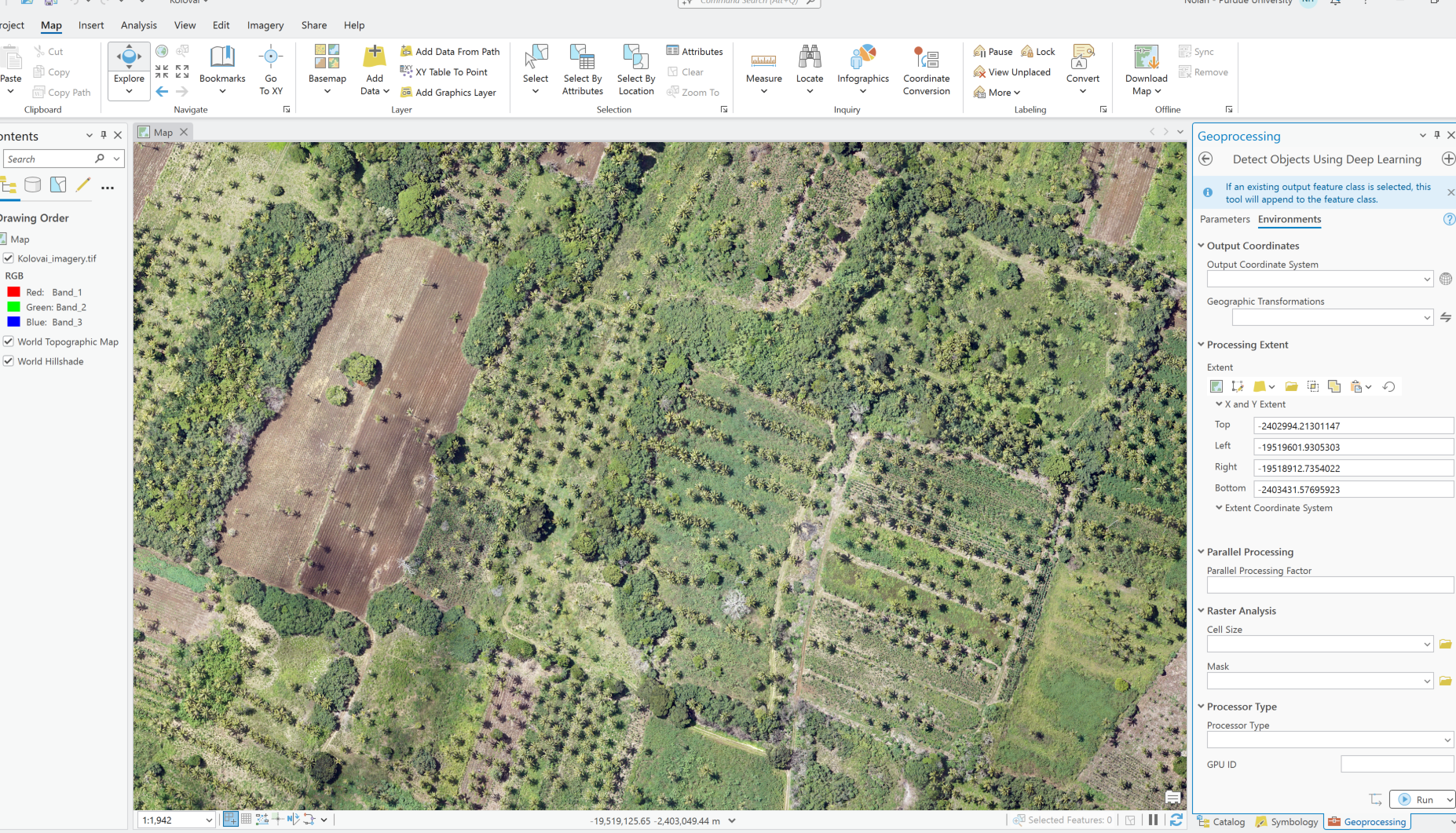1456x833 pixels.
Task: Open Select By Location tool
Action: [x=635, y=69]
